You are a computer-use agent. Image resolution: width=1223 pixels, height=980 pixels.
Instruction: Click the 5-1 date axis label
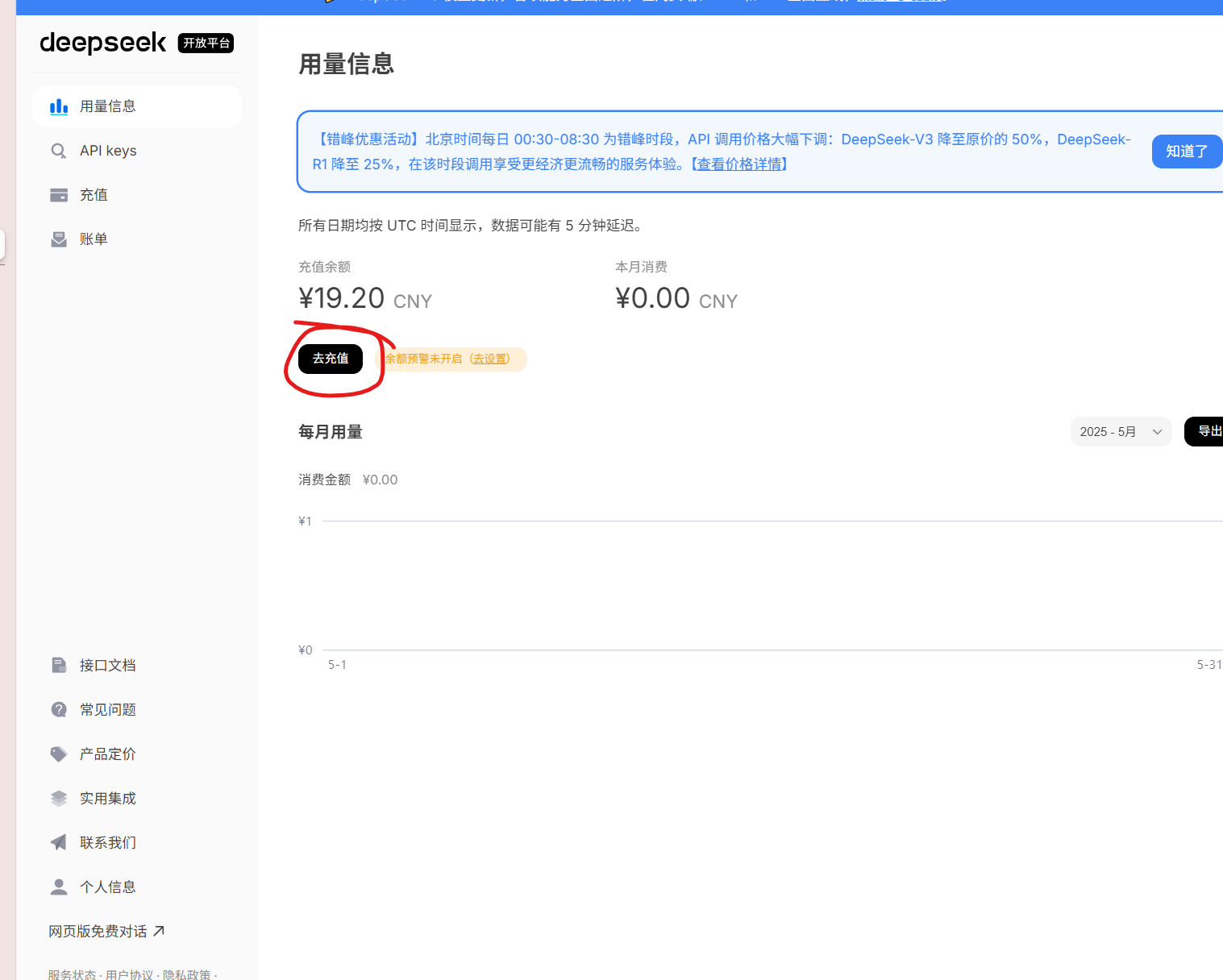pyautogui.click(x=337, y=665)
